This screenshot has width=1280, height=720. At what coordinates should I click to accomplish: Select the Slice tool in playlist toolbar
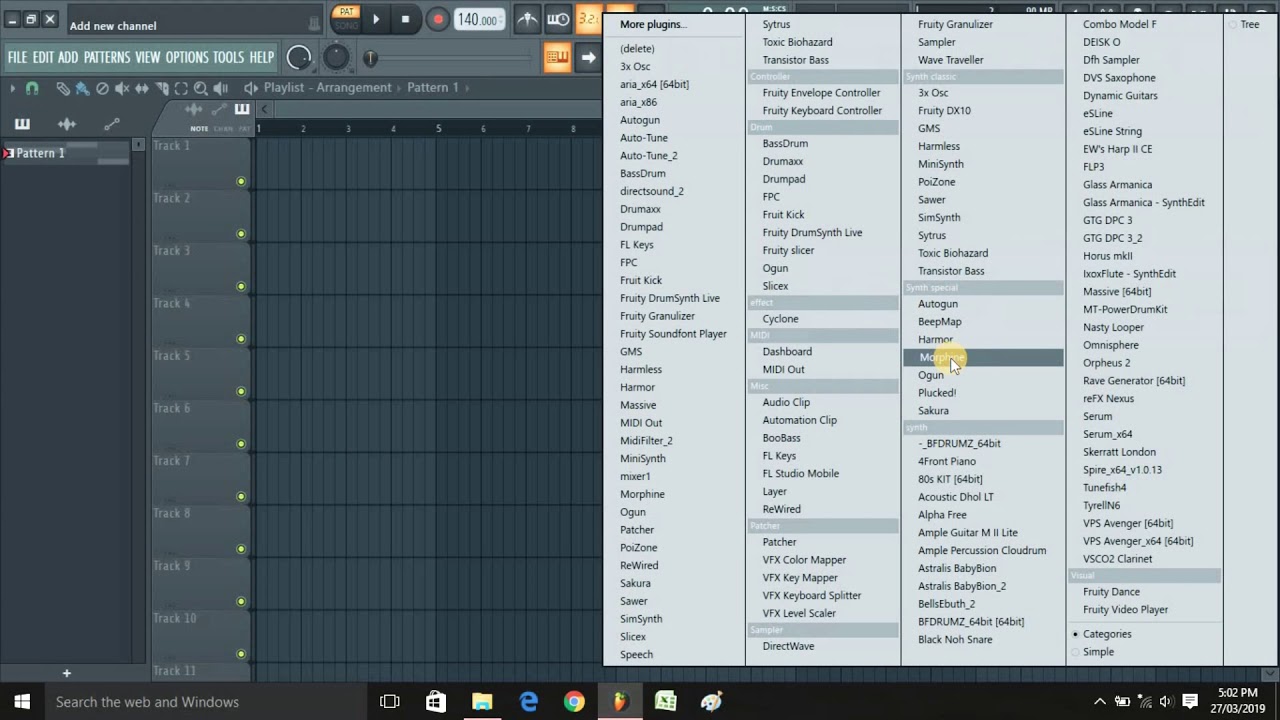(162, 88)
